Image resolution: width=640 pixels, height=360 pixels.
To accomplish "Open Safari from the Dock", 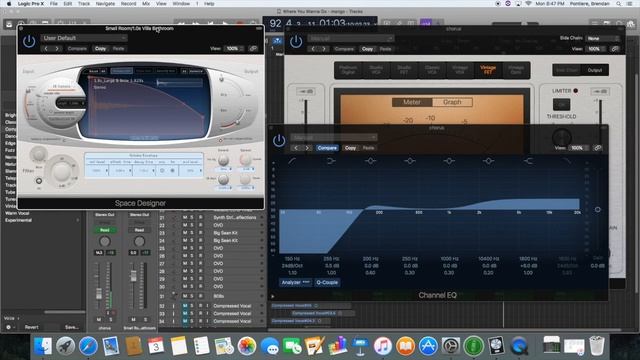I will click(x=88, y=347).
